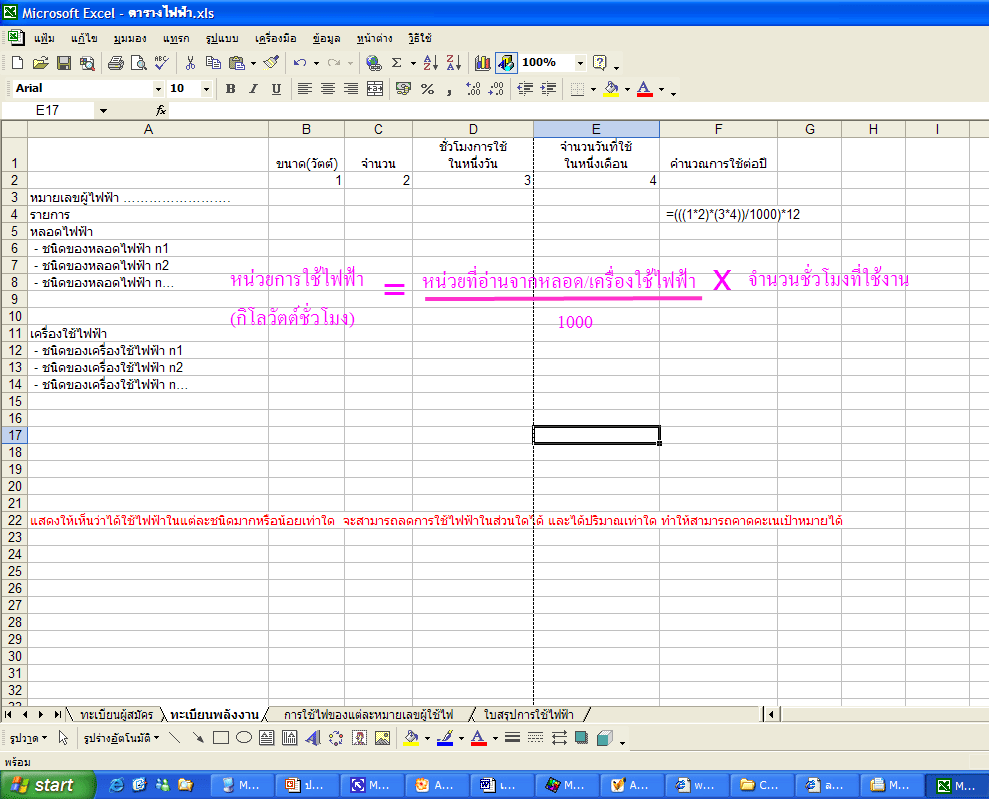Open the แฟ้ม (File) menu
Screen dimensions: 989x799
click(44, 38)
